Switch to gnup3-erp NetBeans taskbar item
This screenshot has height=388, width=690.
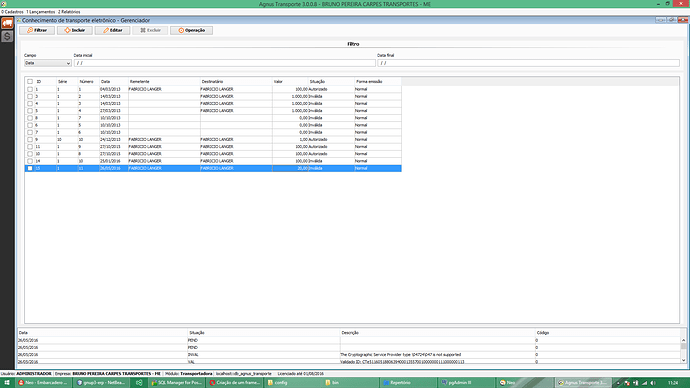[101, 383]
